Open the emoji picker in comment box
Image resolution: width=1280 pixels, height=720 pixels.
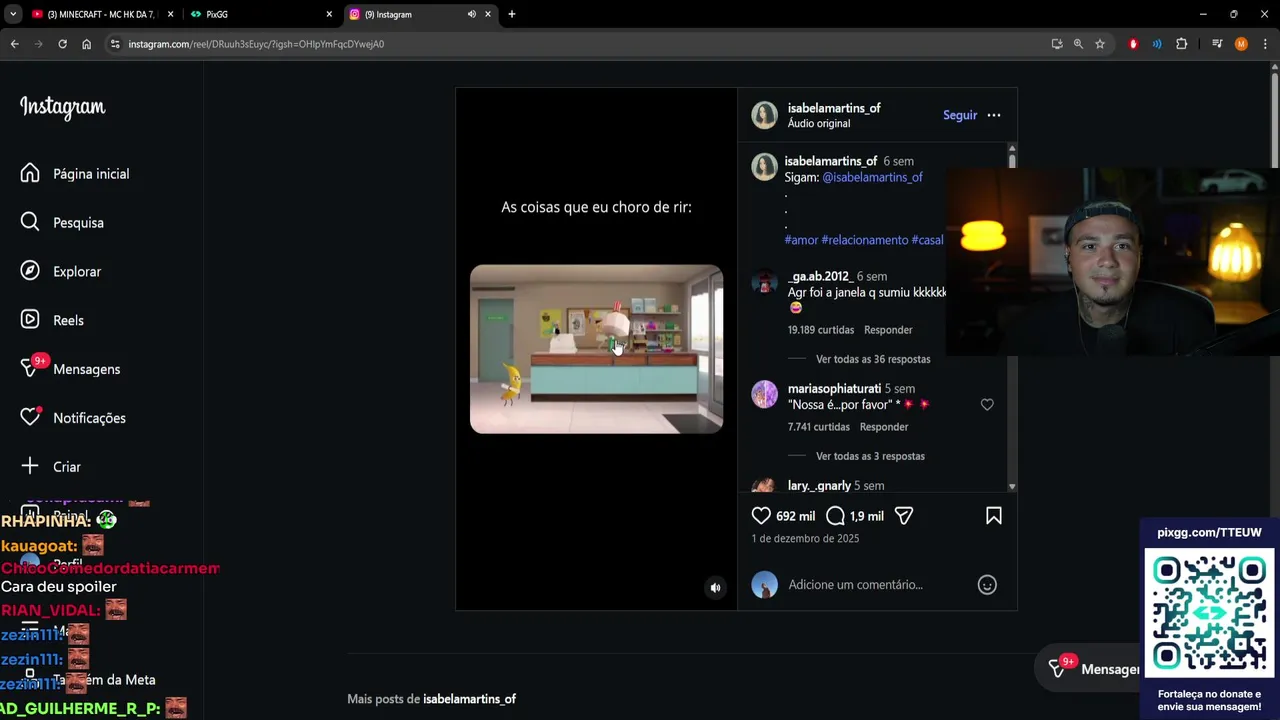(x=987, y=585)
